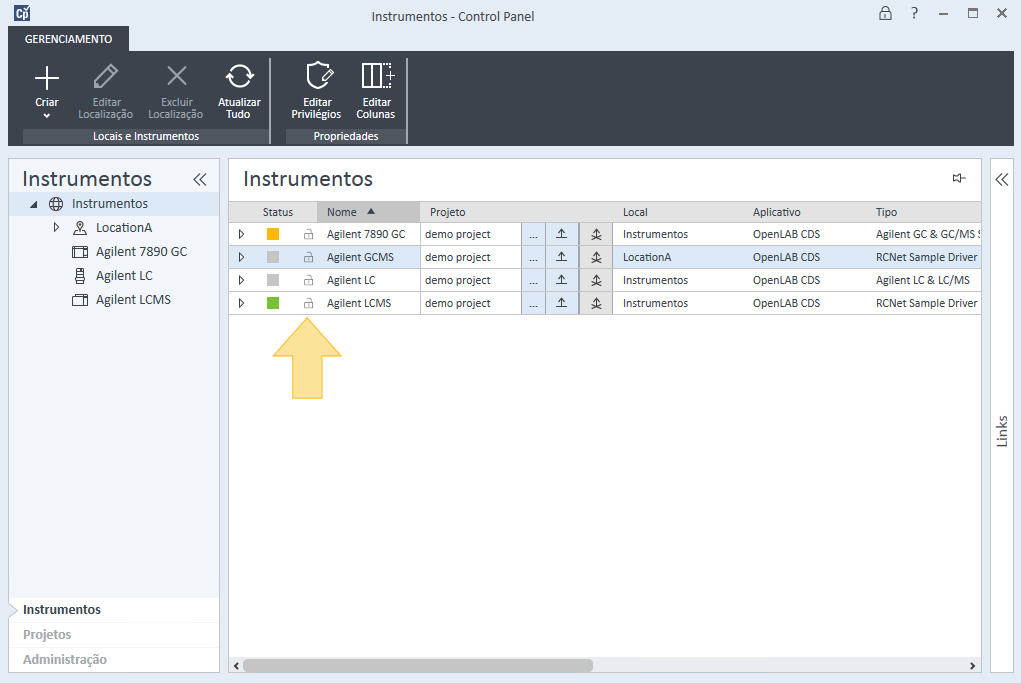1021x683 pixels.
Task: Expand the Agilent GCMS table row
Action: (241, 257)
